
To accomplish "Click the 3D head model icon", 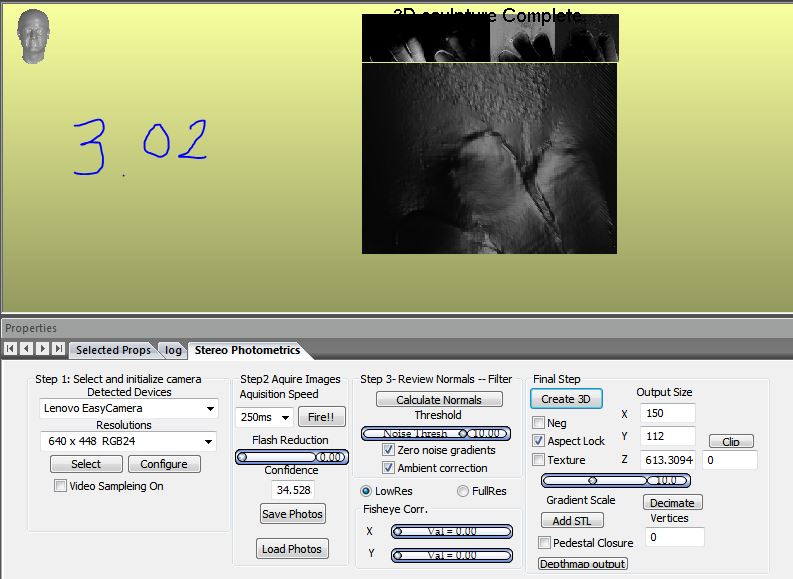I will pyautogui.click(x=34, y=37).
